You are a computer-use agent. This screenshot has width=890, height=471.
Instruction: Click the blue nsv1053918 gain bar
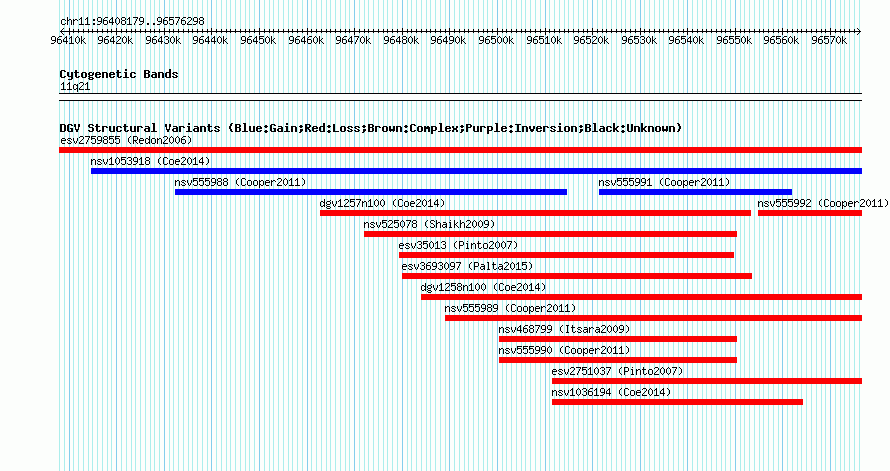pyautogui.click(x=476, y=171)
